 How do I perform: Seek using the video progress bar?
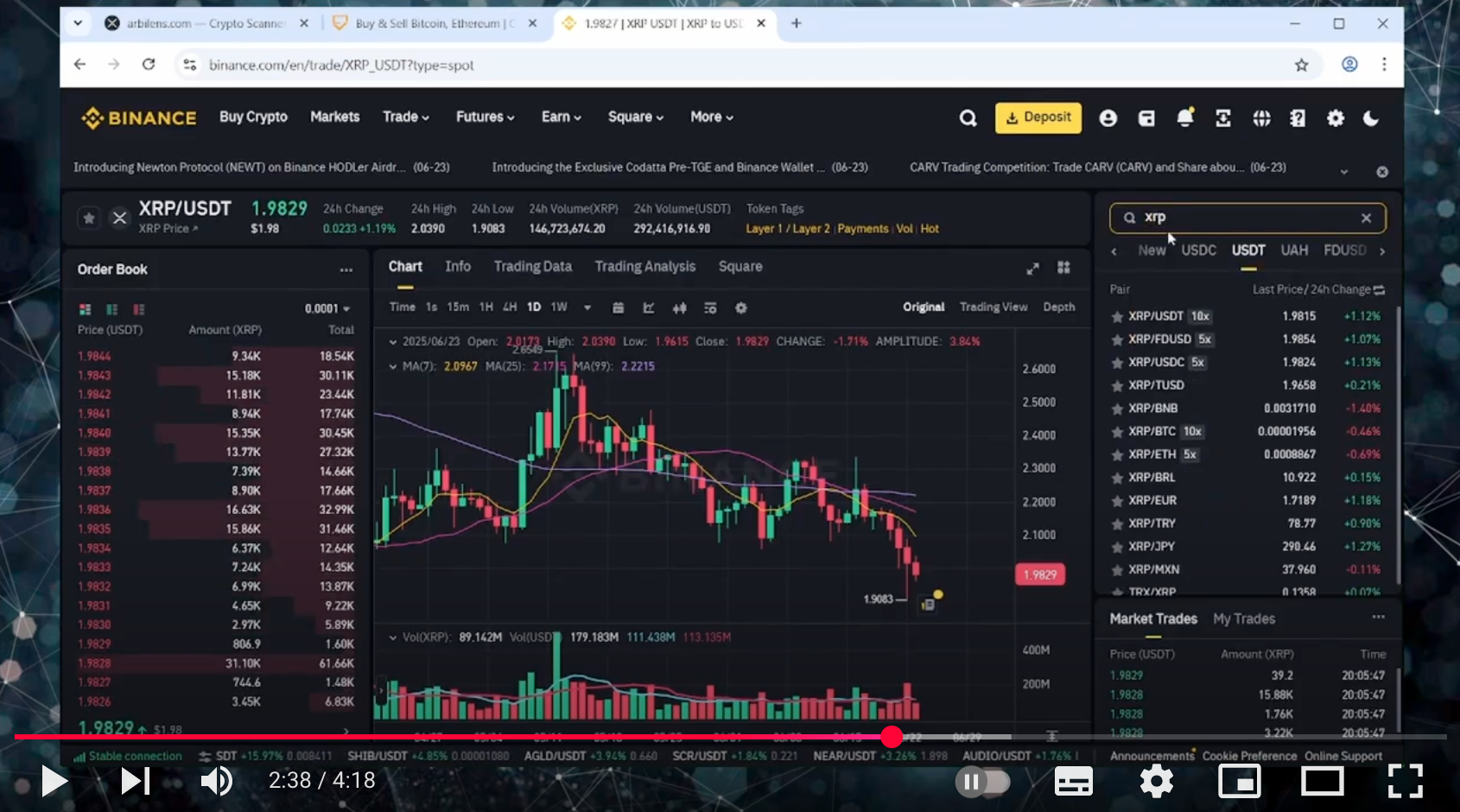tap(730, 737)
